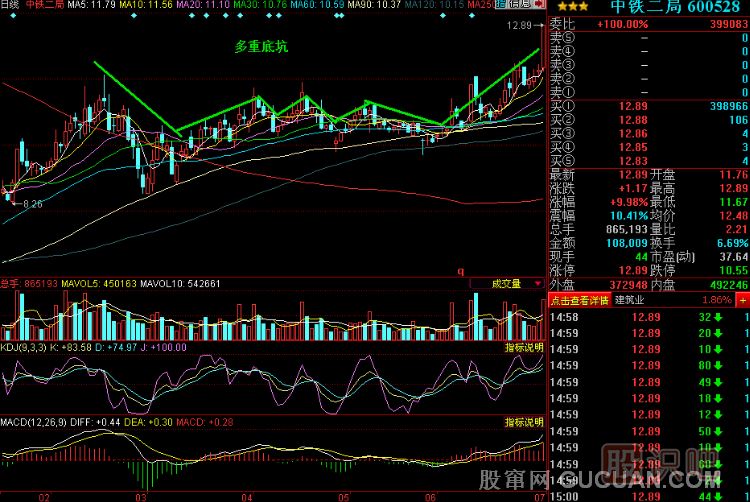Click the red 'q' marker above volume panel
The width and height of the screenshot is (750, 502).
coord(461,271)
